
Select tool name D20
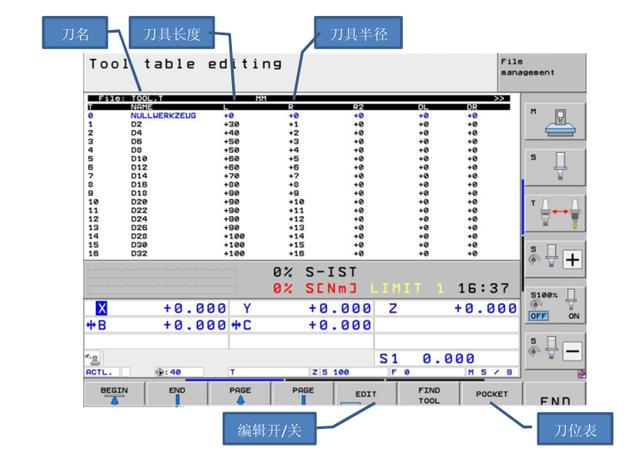coord(139,202)
